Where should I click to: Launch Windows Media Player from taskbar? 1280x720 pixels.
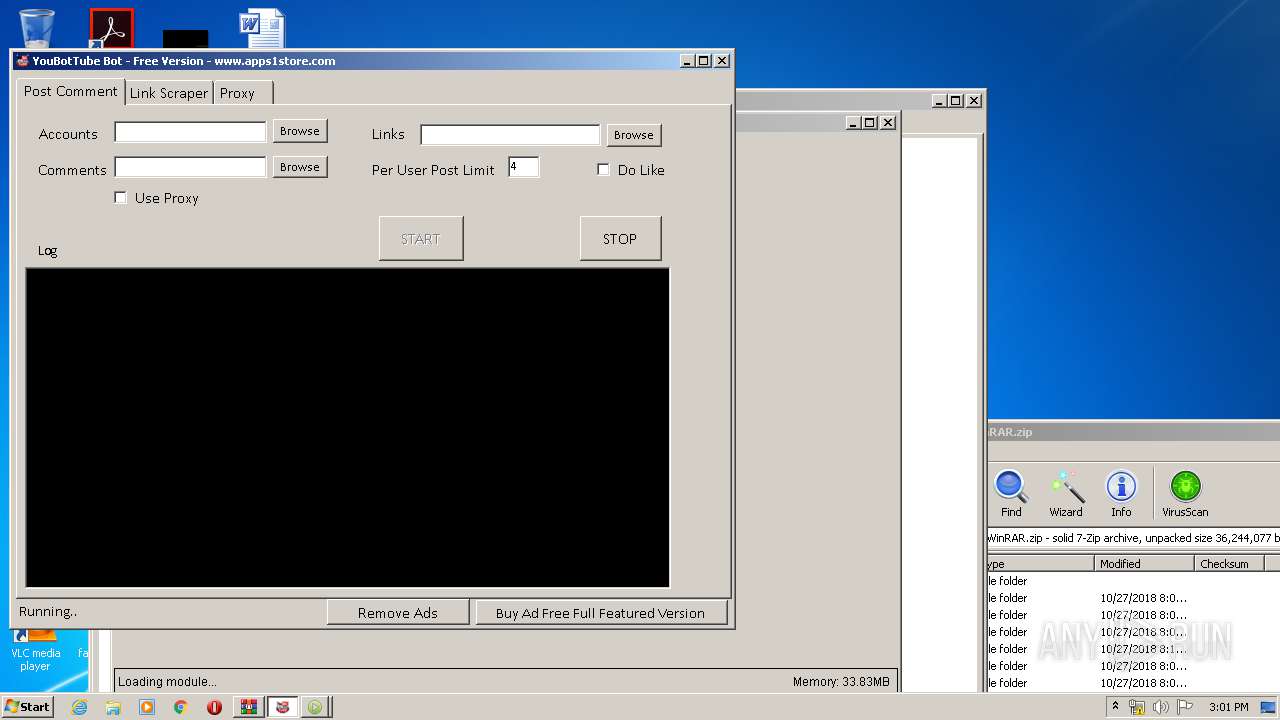(147, 707)
